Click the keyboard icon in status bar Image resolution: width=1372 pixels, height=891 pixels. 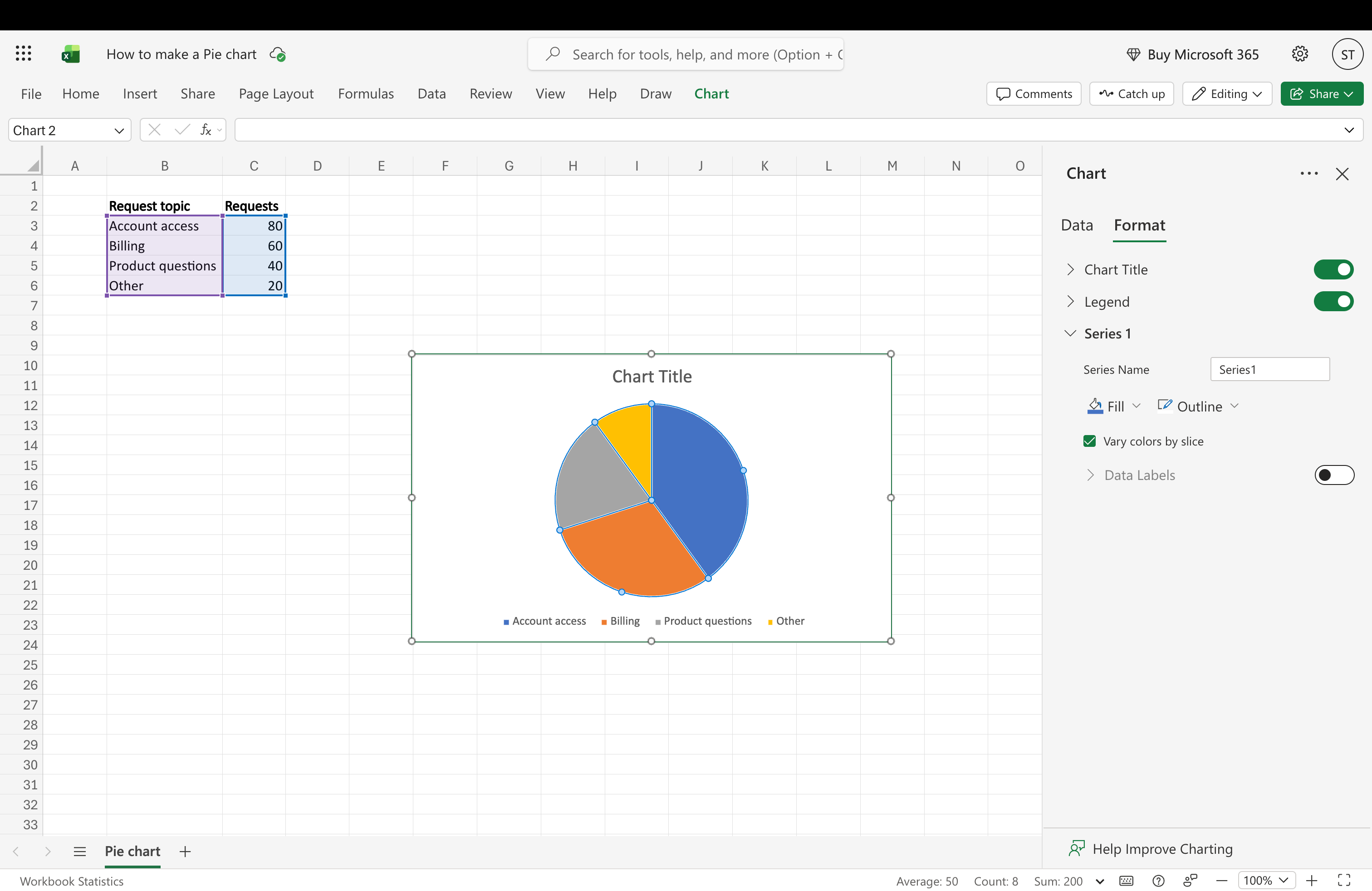tap(1126, 880)
